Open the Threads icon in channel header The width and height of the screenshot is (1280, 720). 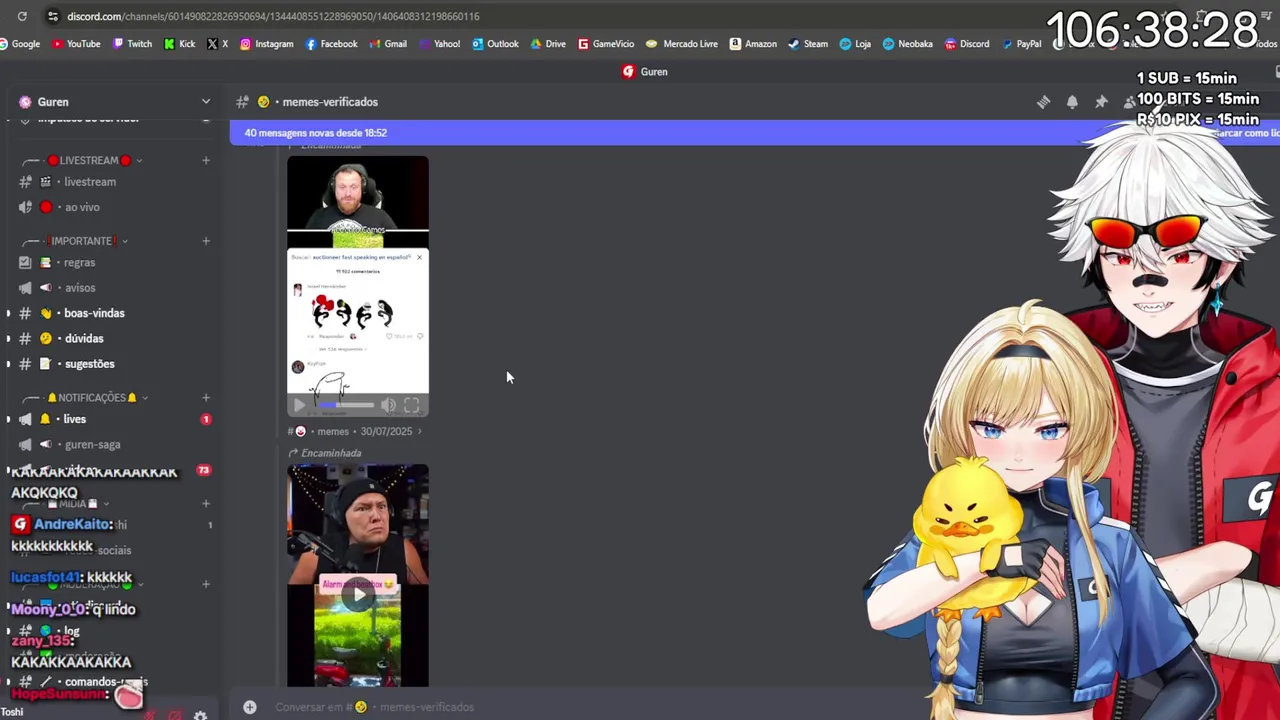click(x=1043, y=102)
